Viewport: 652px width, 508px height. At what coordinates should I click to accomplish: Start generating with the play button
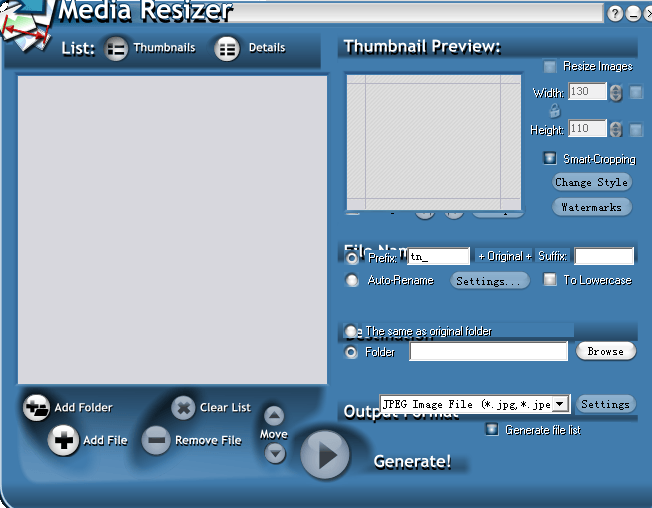click(x=325, y=455)
